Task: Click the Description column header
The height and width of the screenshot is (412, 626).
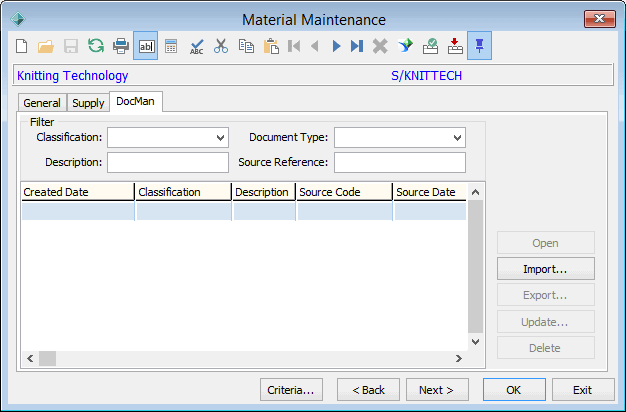Action: click(264, 192)
